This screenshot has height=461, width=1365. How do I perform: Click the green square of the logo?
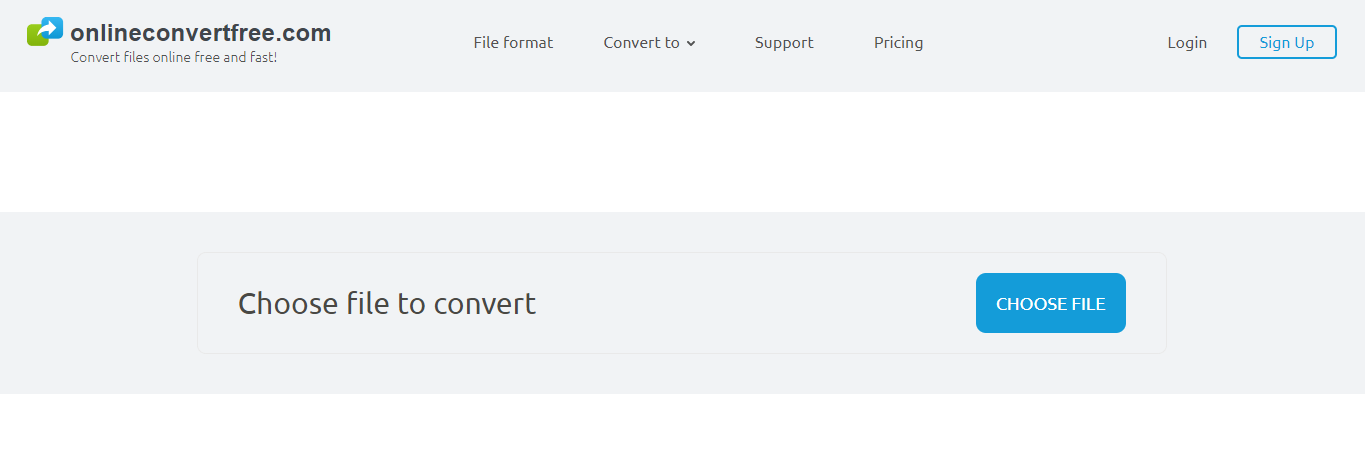[x=34, y=39]
